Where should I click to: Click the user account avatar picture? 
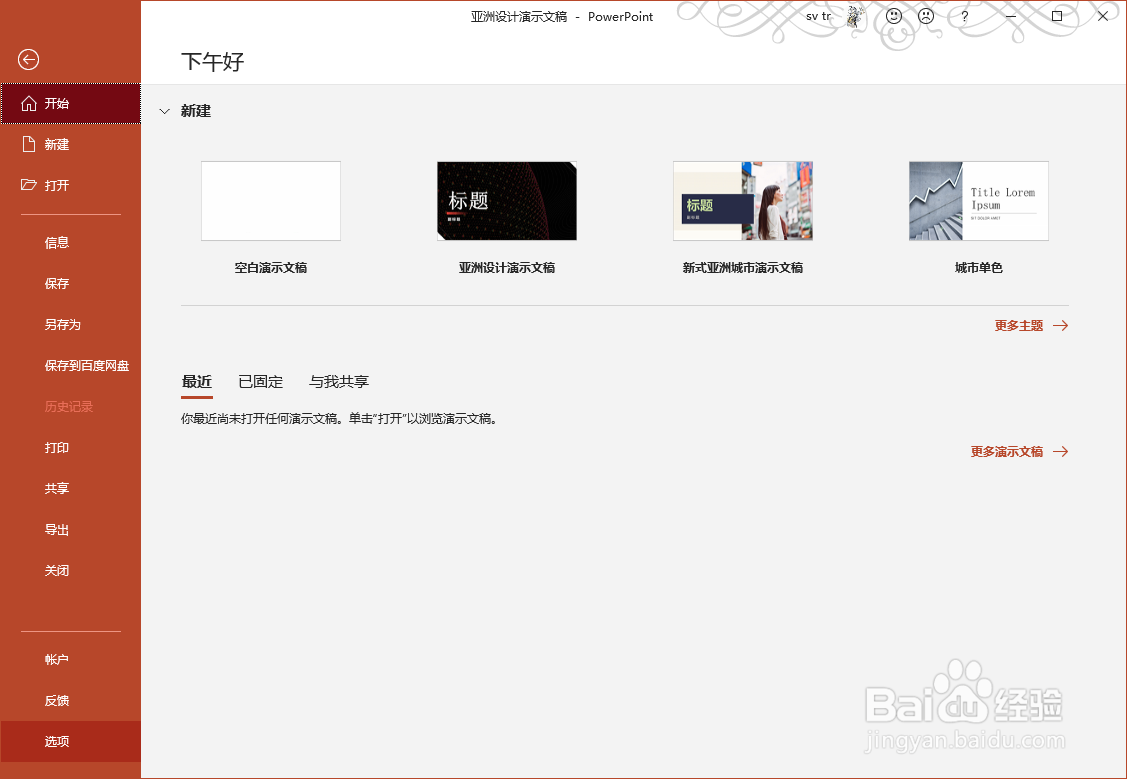point(855,16)
